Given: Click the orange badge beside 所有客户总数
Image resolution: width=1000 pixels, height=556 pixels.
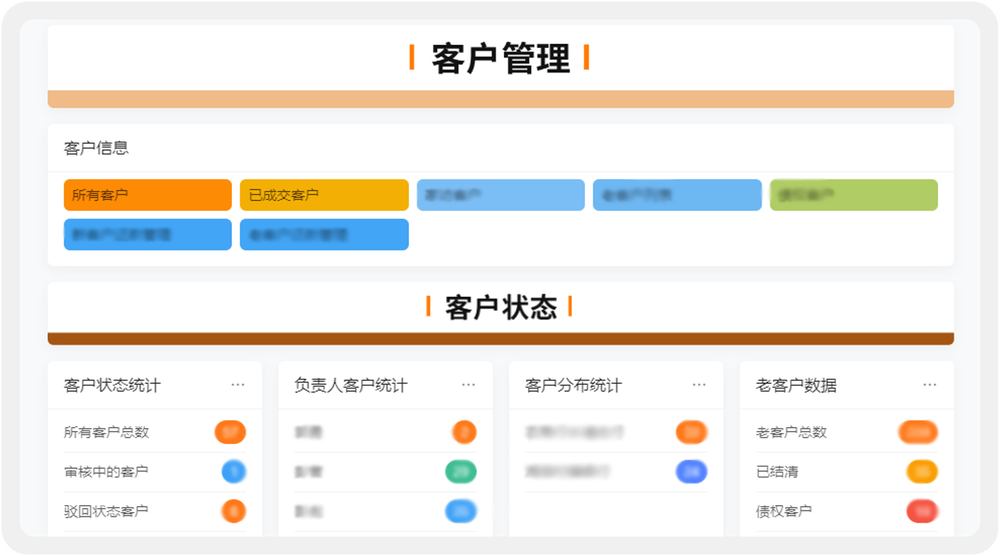Looking at the screenshot, I should pos(230,432).
